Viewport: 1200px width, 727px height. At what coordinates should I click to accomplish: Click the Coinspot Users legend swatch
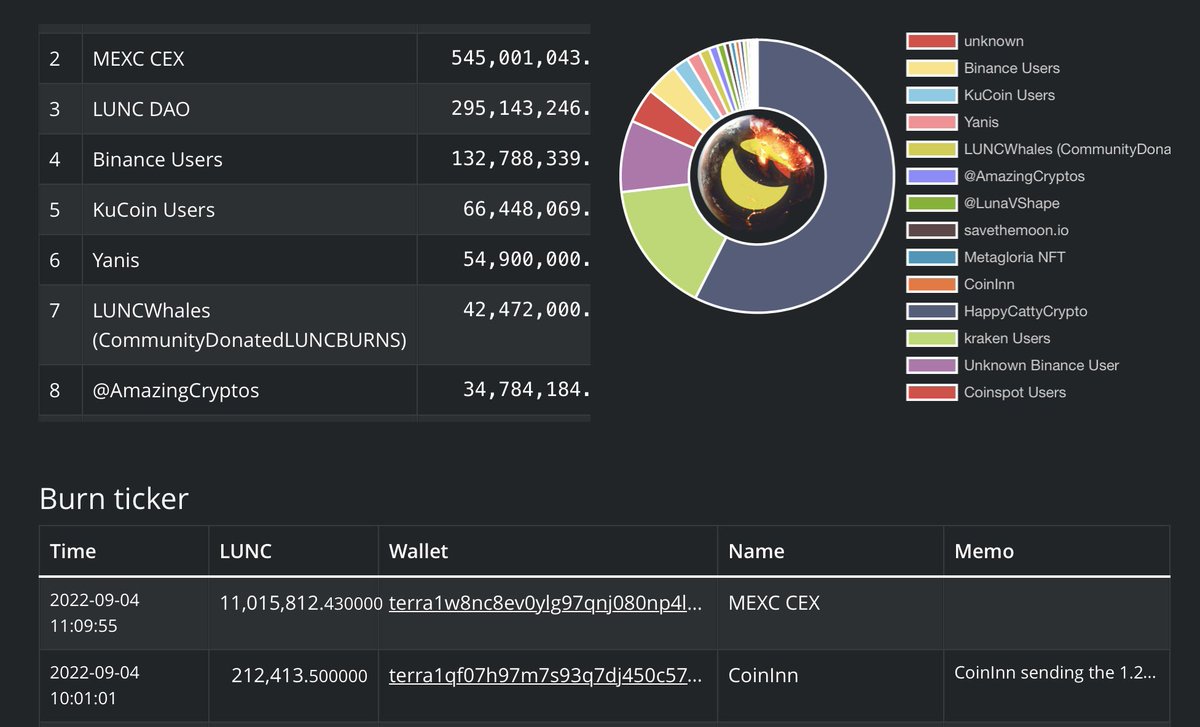pos(930,392)
